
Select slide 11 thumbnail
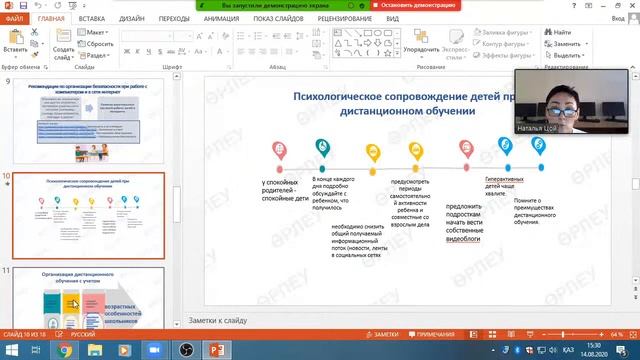point(89,298)
